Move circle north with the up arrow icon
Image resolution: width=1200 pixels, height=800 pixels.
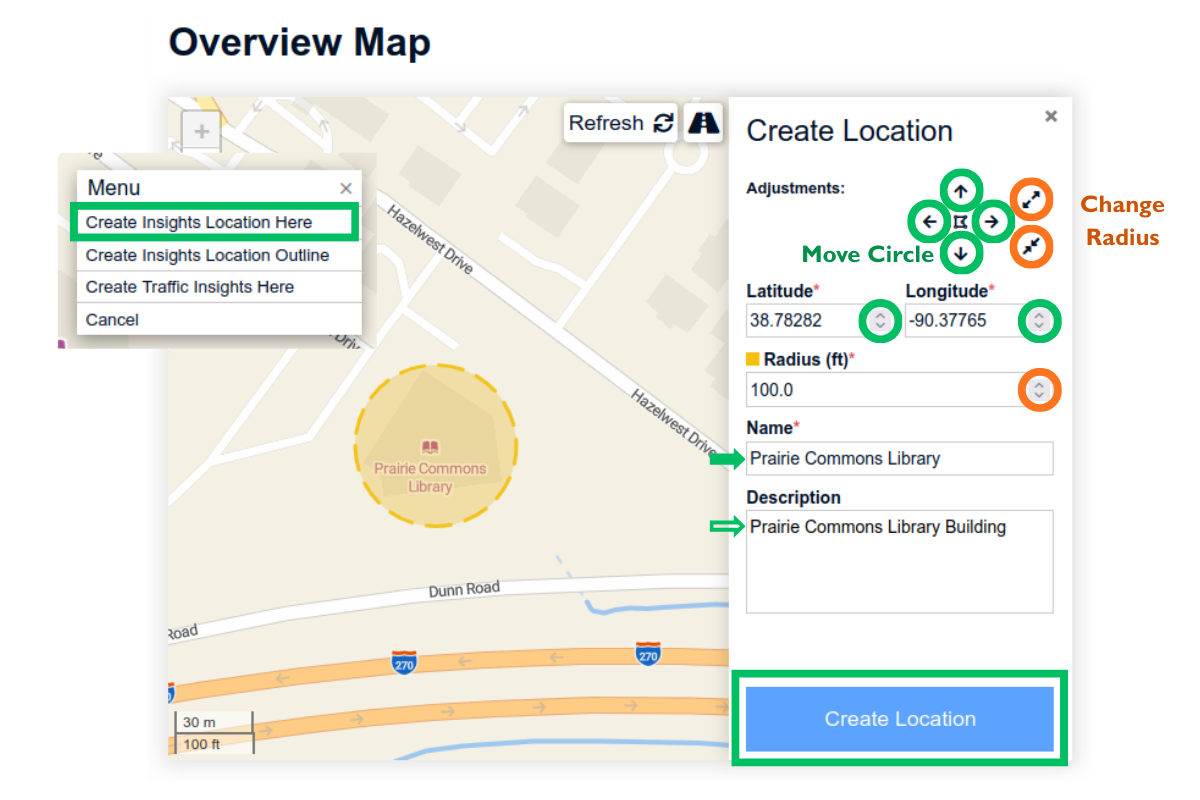pos(961,190)
